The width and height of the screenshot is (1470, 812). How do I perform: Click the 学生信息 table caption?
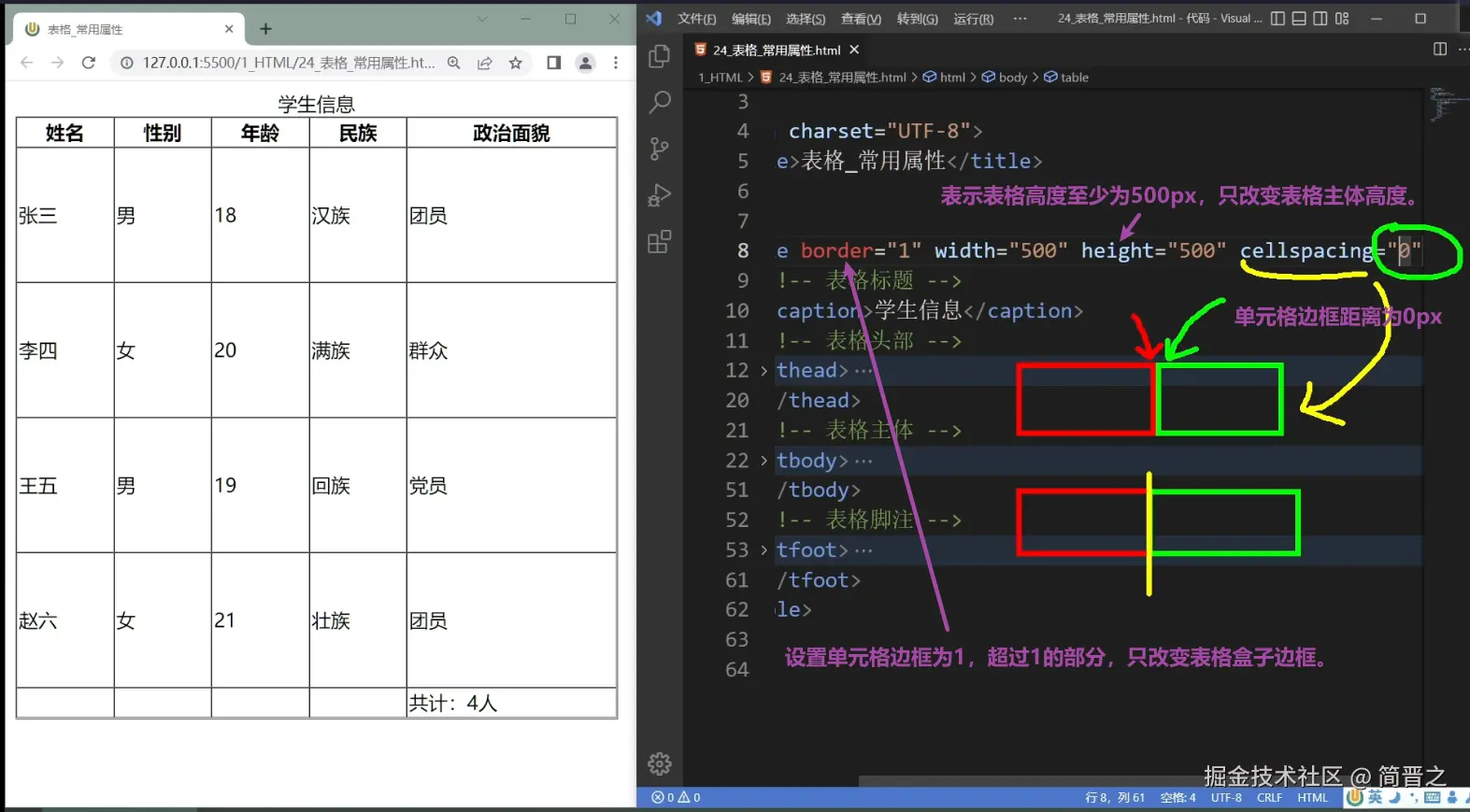click(317, 105)
